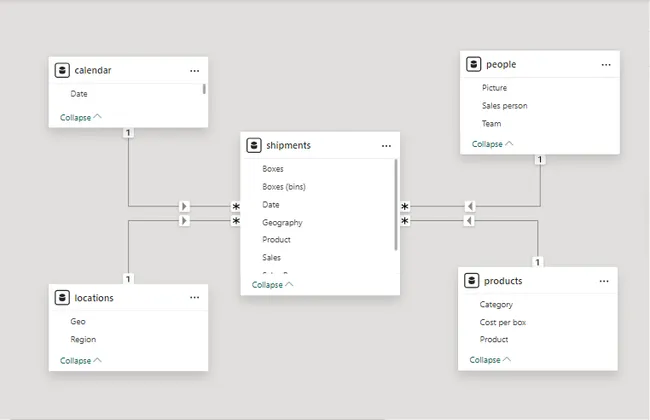The height and width of the screenshot is (420, 650).
Task: Select the Product field in products table
Action: tap(494, 339)
